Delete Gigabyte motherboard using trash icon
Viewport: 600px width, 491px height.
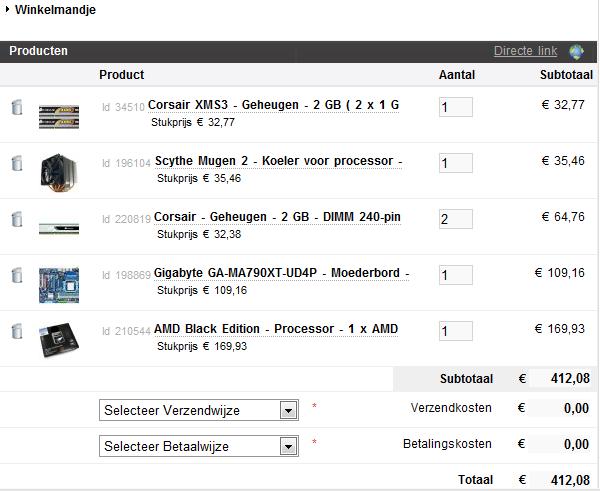click(17, 275)
